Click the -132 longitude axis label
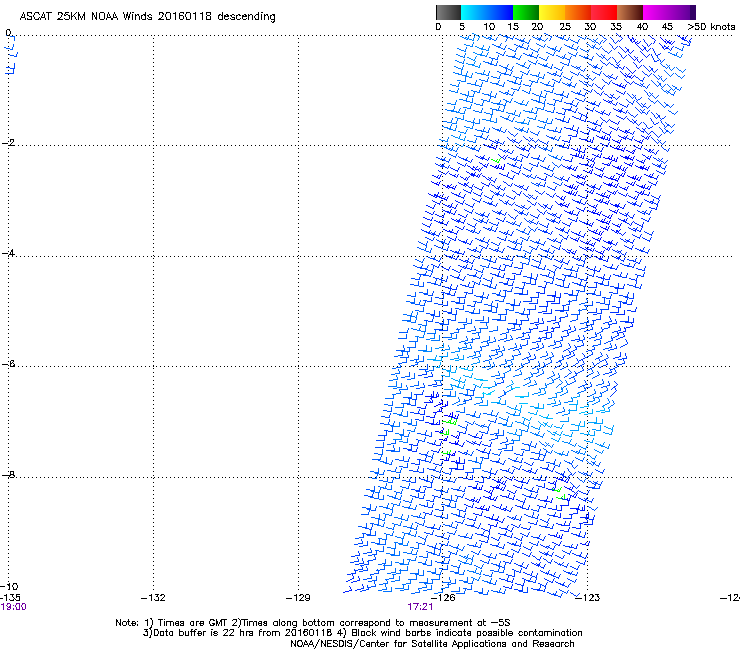Screen dimensions: 740x650 (153, 598)
